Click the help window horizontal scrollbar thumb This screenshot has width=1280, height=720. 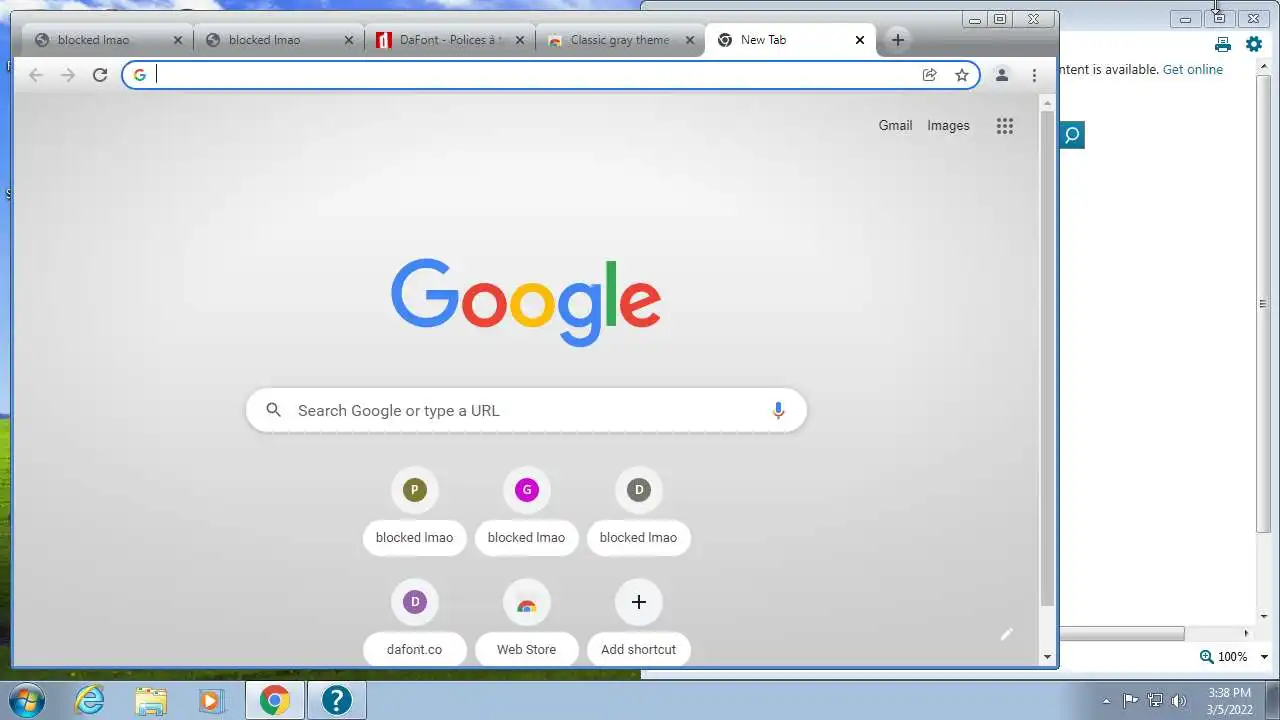point(1122,633)
